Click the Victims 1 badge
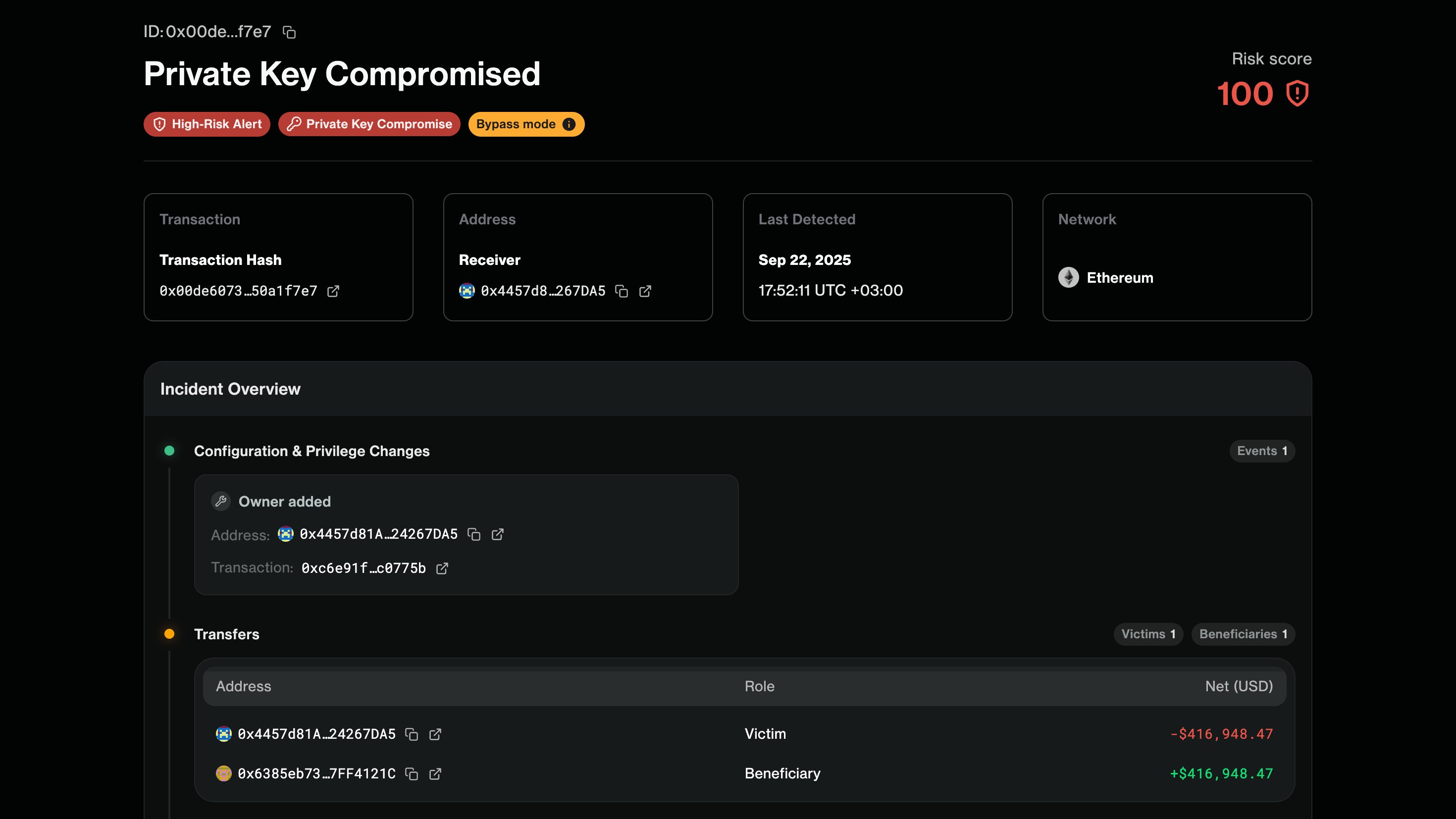This screenshot has height=819, width=1456. [x=1148, y=634]
